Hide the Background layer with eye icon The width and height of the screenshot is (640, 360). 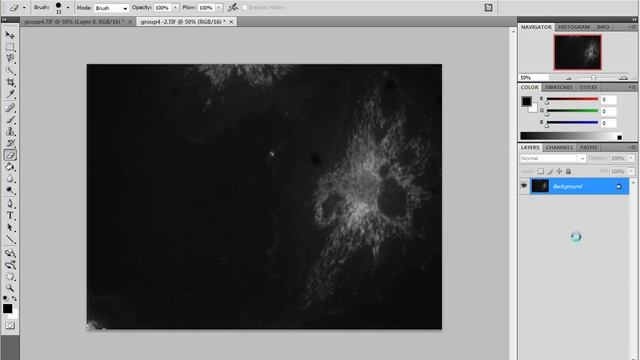524,186
